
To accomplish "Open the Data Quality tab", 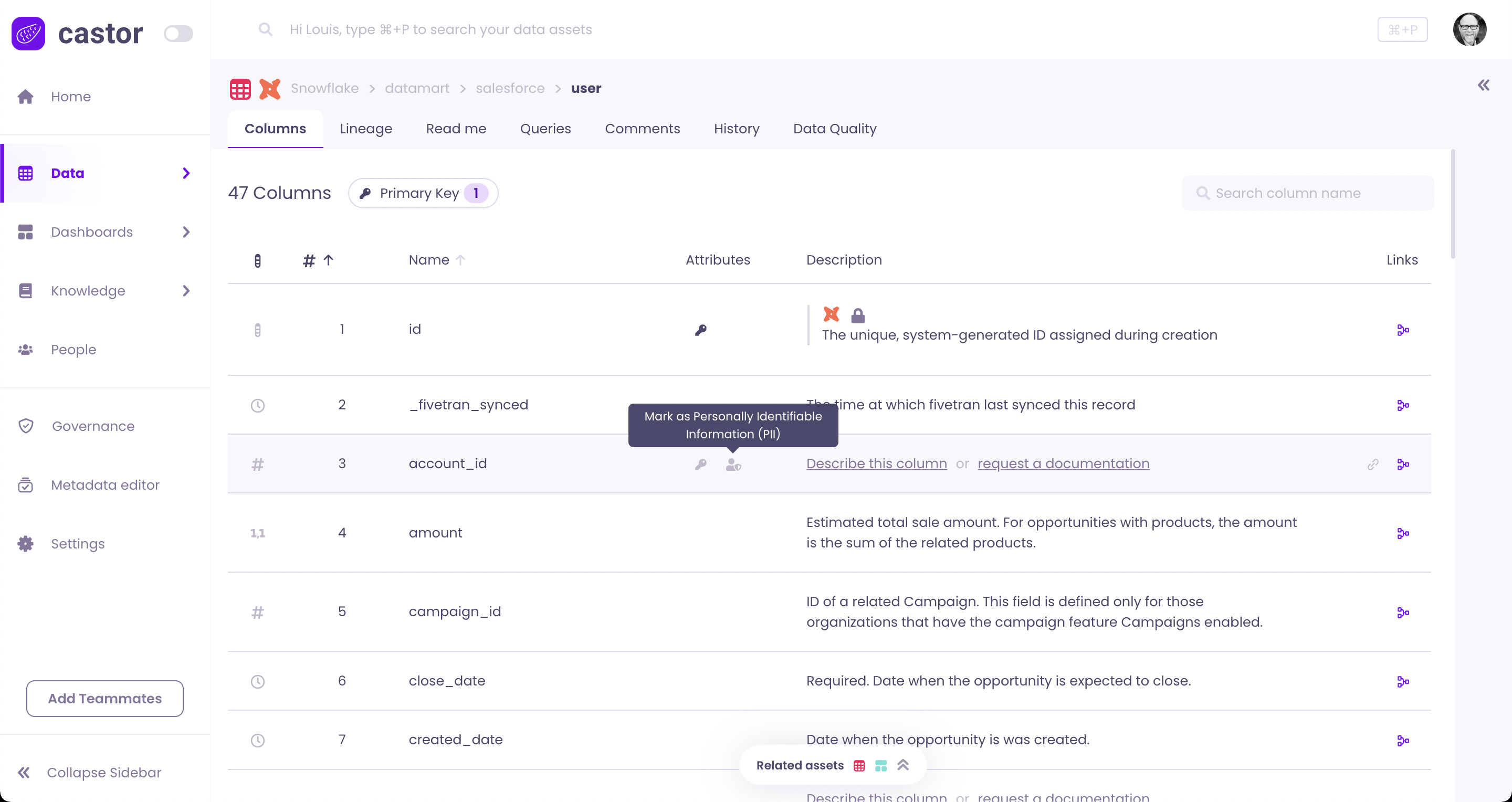I will point(834,129).
